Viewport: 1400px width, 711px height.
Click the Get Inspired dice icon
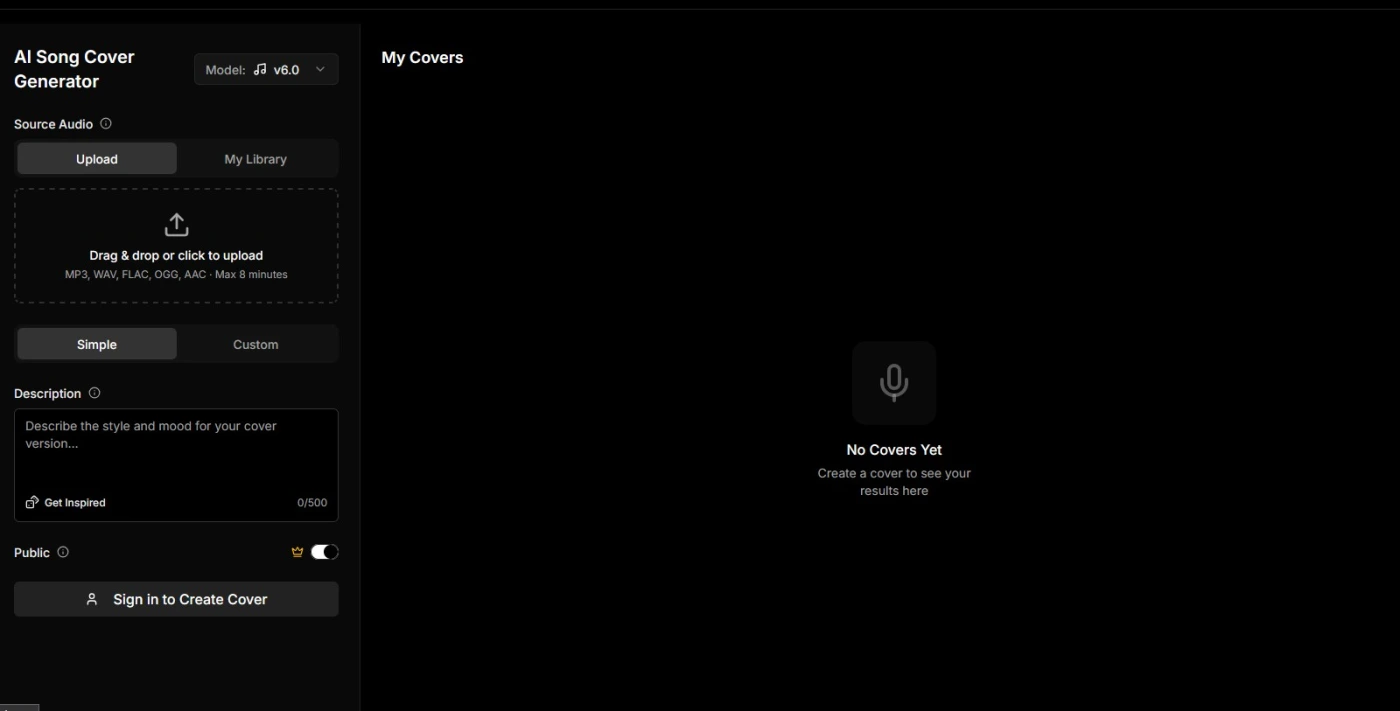(x=32, y=502)
